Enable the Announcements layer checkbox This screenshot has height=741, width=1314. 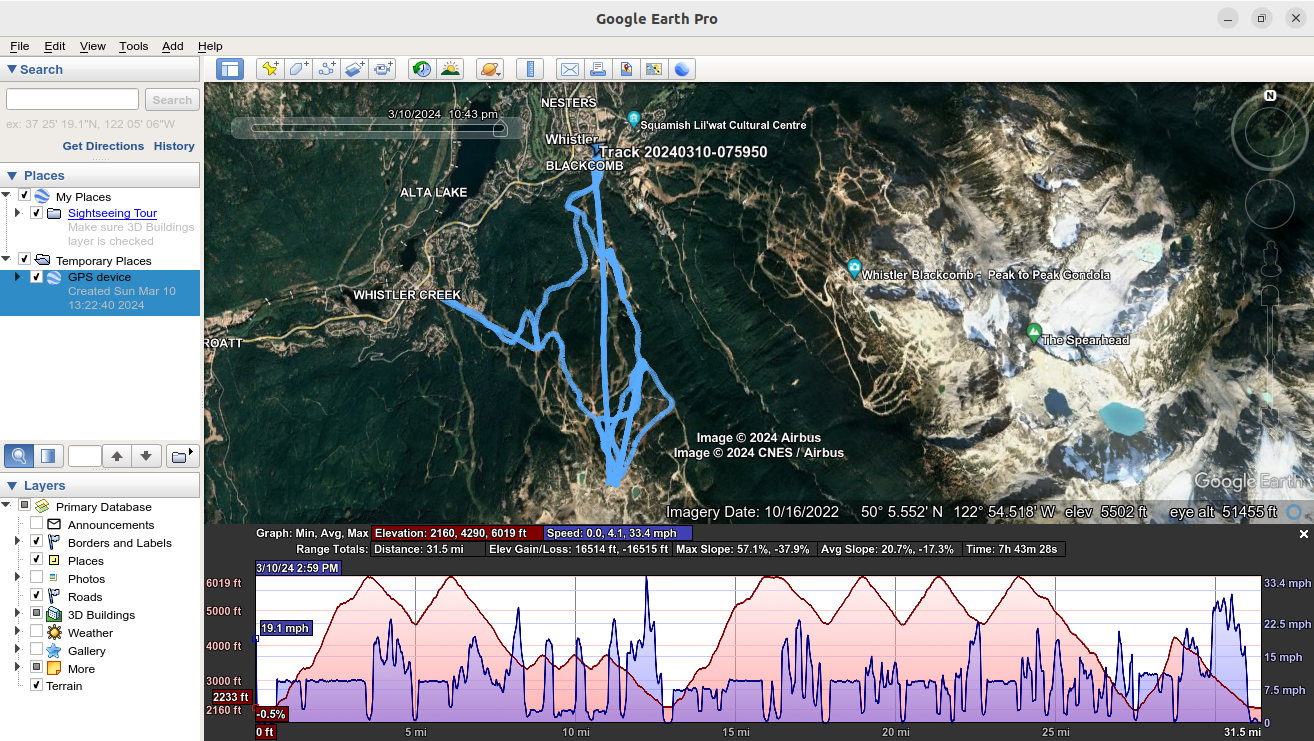tap(37, 524)
